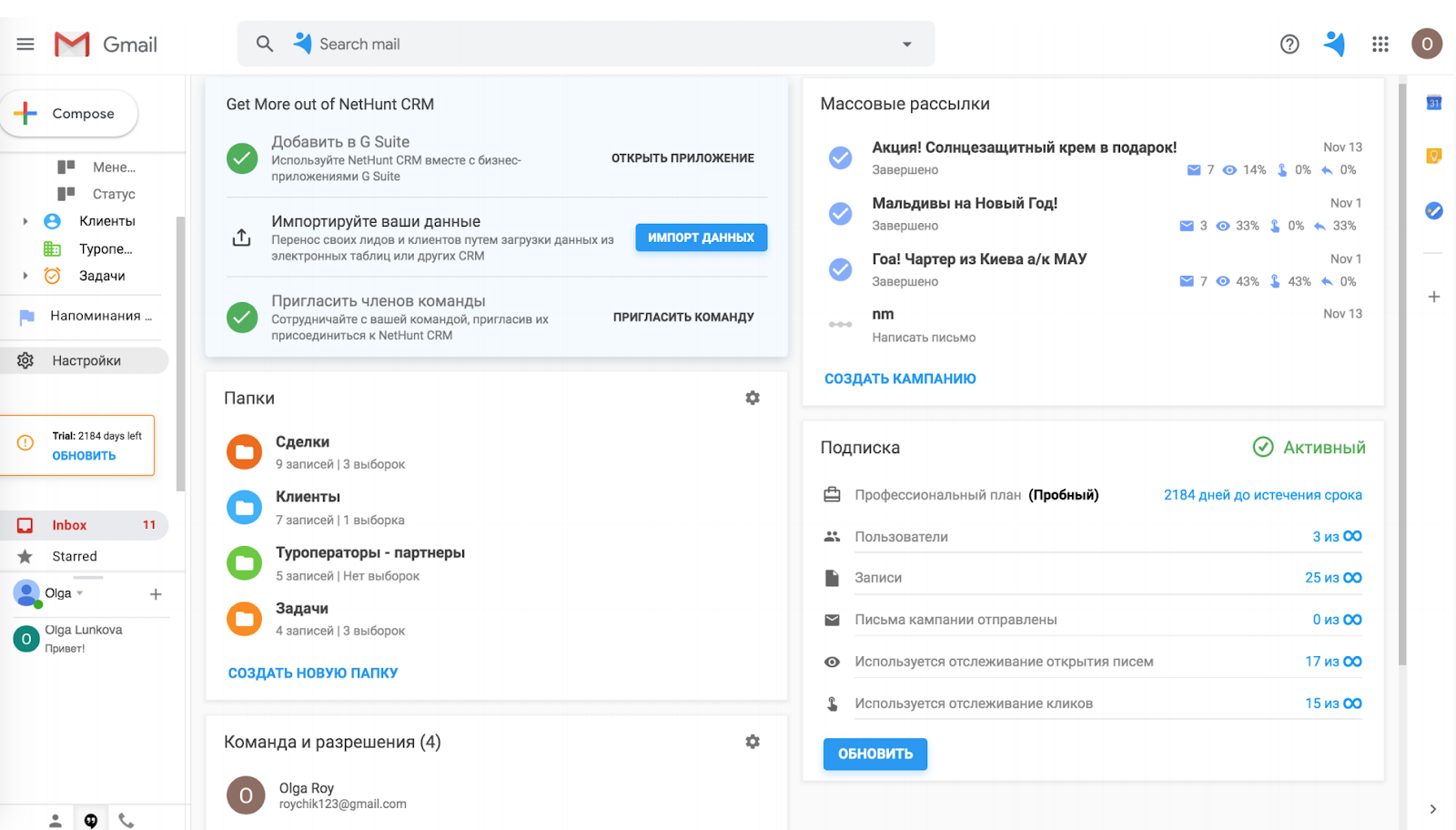Switch to Hangouts phone tab
This screenshot has width=1456, height=830.
[126, 821]
